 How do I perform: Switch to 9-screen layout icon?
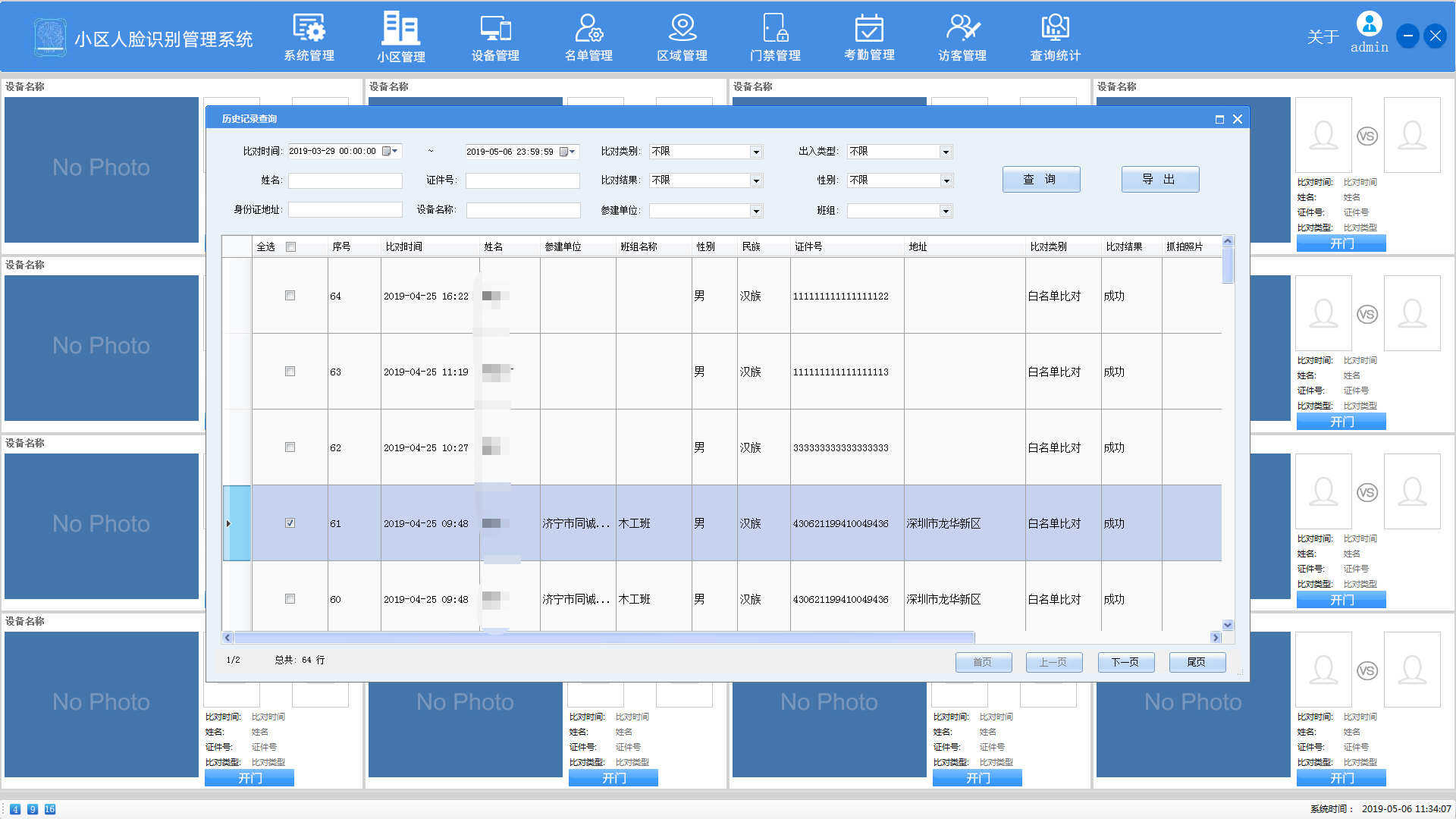pos(33,809)
